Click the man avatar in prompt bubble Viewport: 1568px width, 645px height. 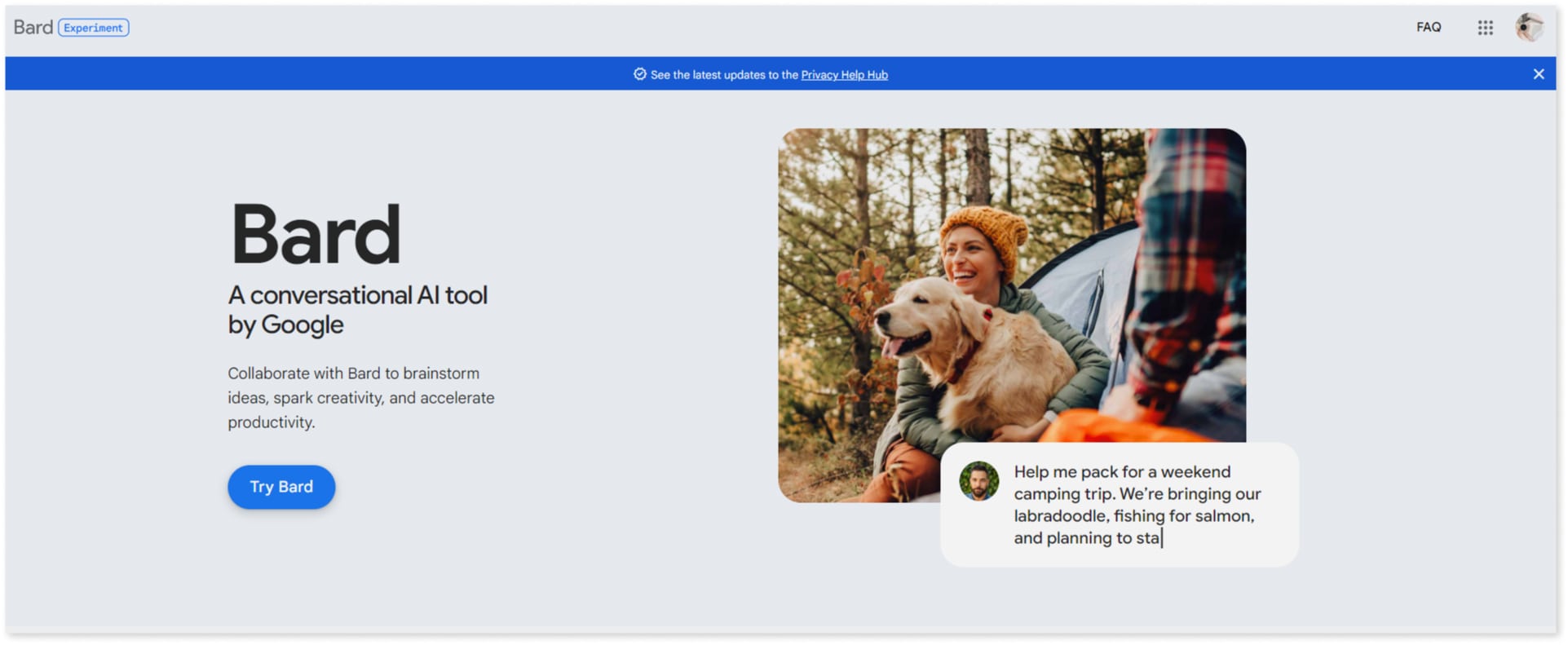[978, 481]
